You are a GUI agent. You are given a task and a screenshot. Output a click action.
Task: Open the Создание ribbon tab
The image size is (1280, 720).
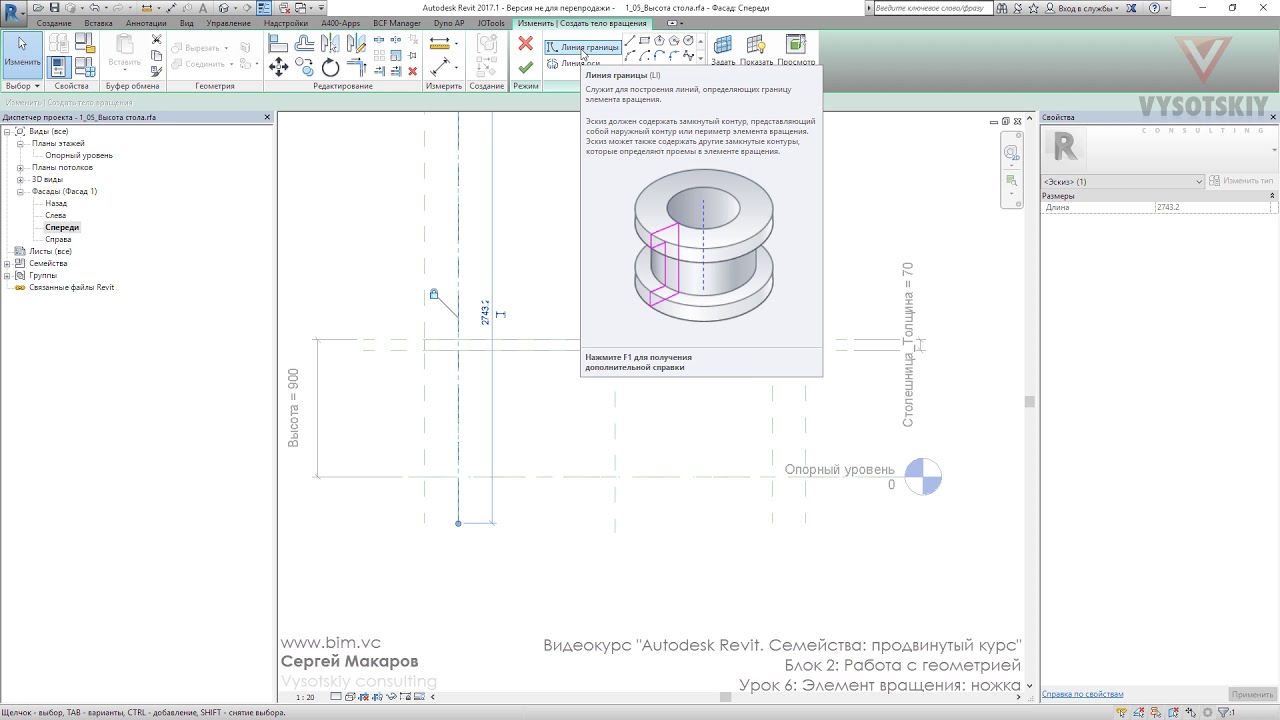(54, 23)
